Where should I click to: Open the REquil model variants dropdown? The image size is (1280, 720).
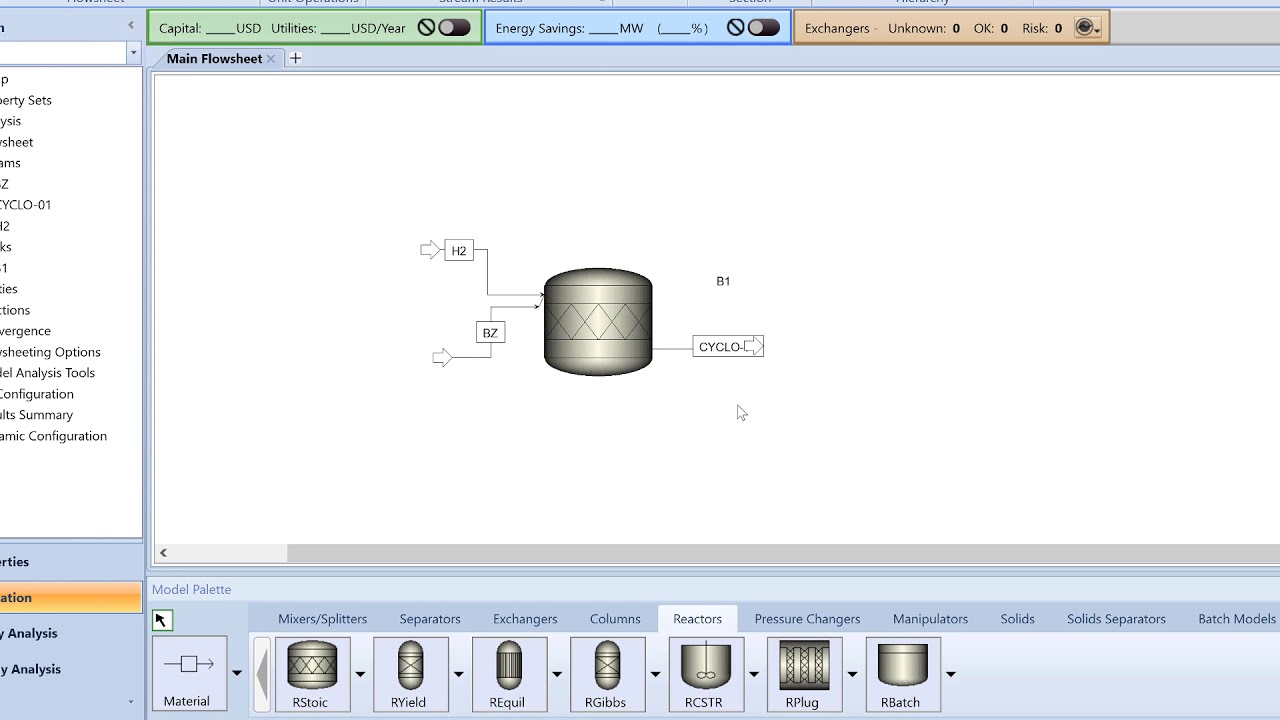point(557,673)
